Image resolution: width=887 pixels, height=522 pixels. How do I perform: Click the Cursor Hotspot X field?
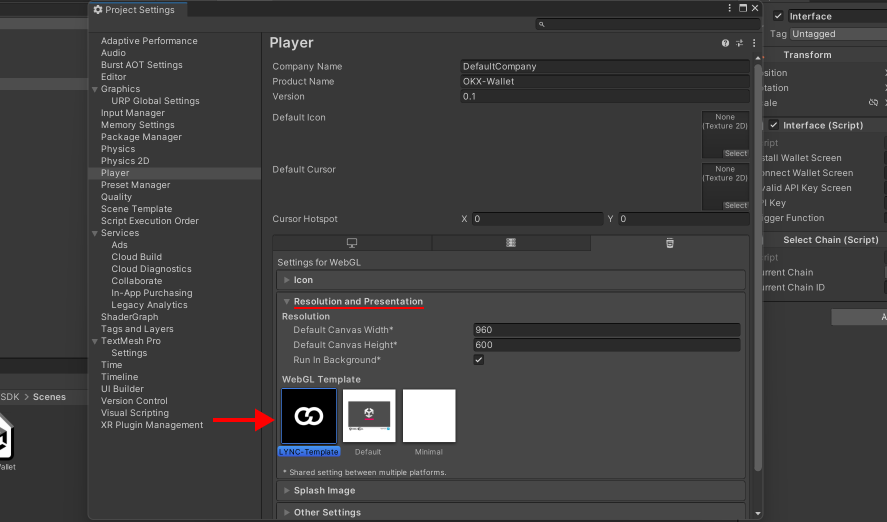tap(537, 219)
